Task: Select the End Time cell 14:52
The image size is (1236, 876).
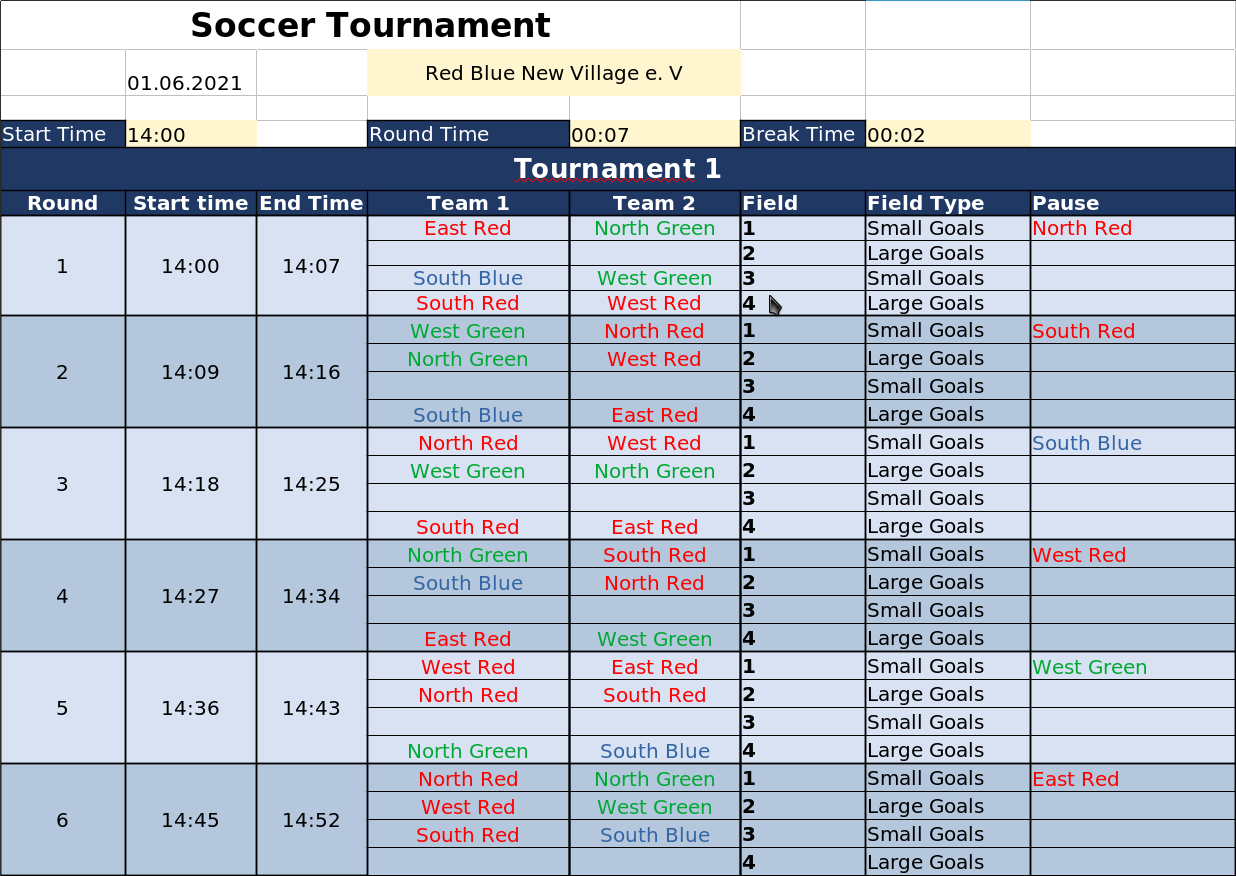Action: click(x=312, y=820)
